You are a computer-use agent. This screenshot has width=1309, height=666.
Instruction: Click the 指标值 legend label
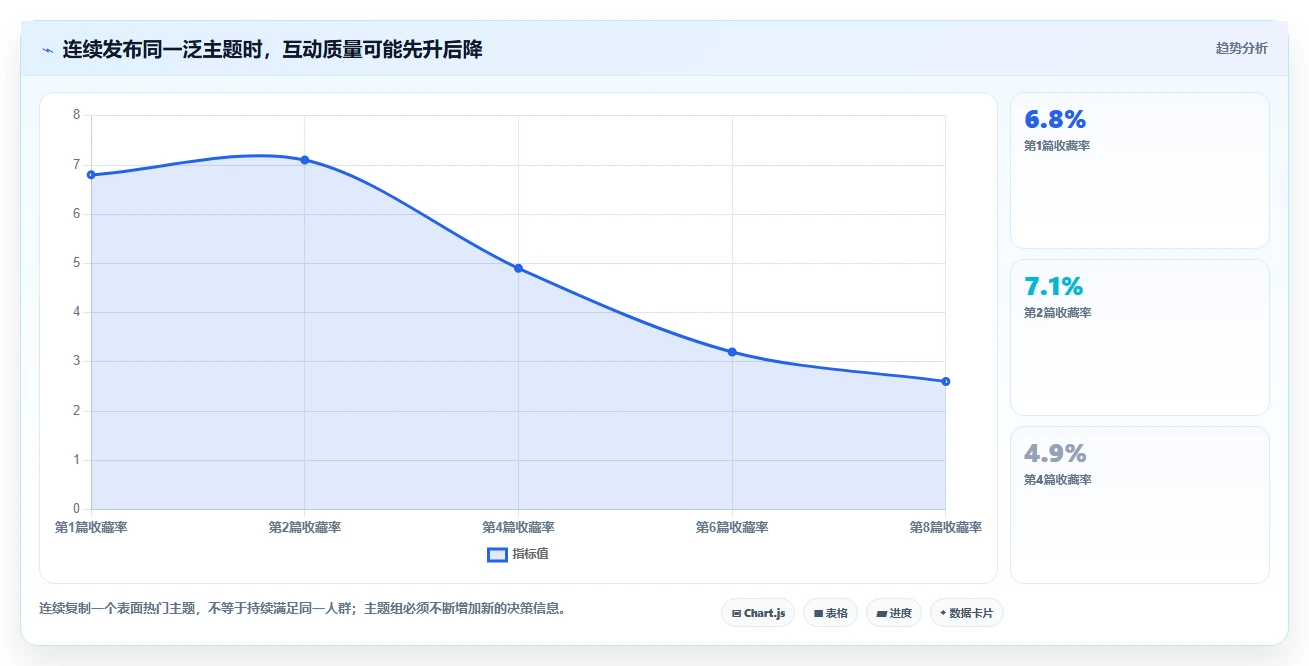[531, 554]
